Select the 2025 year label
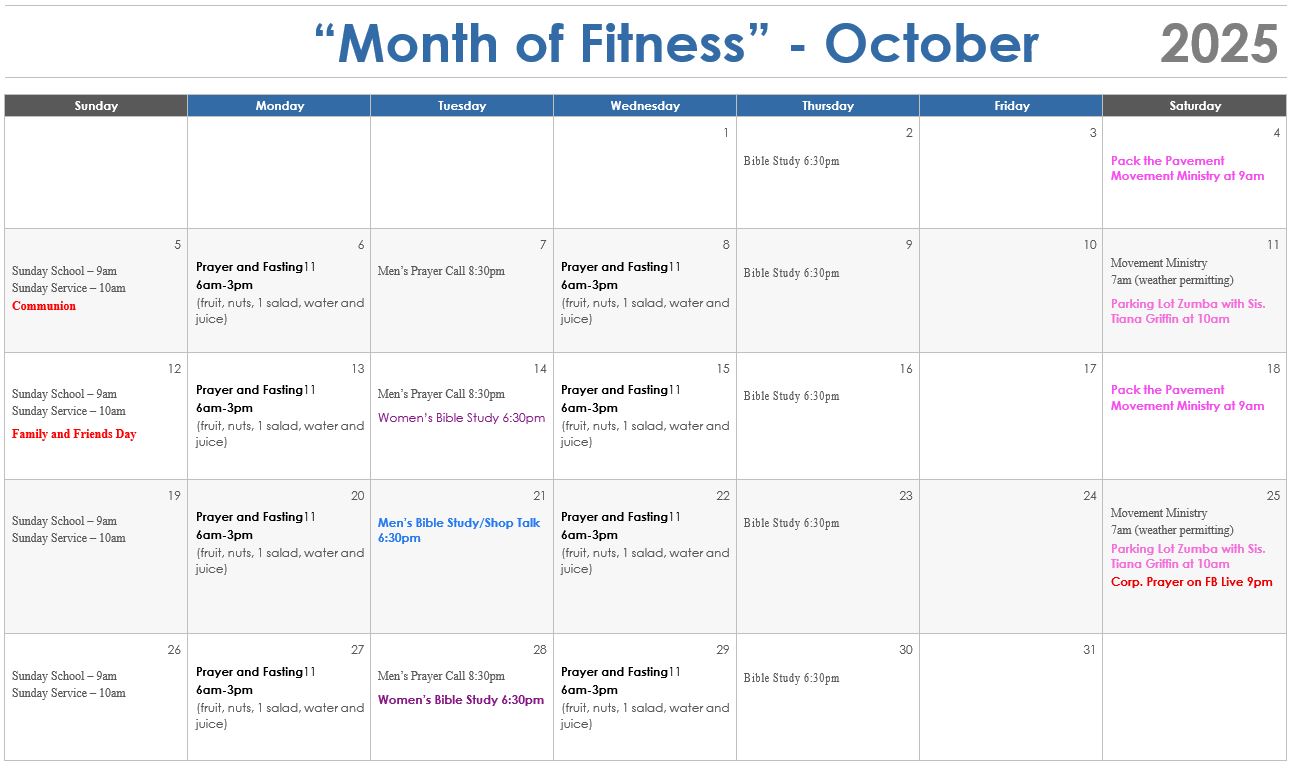Viewport: 1292px width, 769px height. (1219, 44)
